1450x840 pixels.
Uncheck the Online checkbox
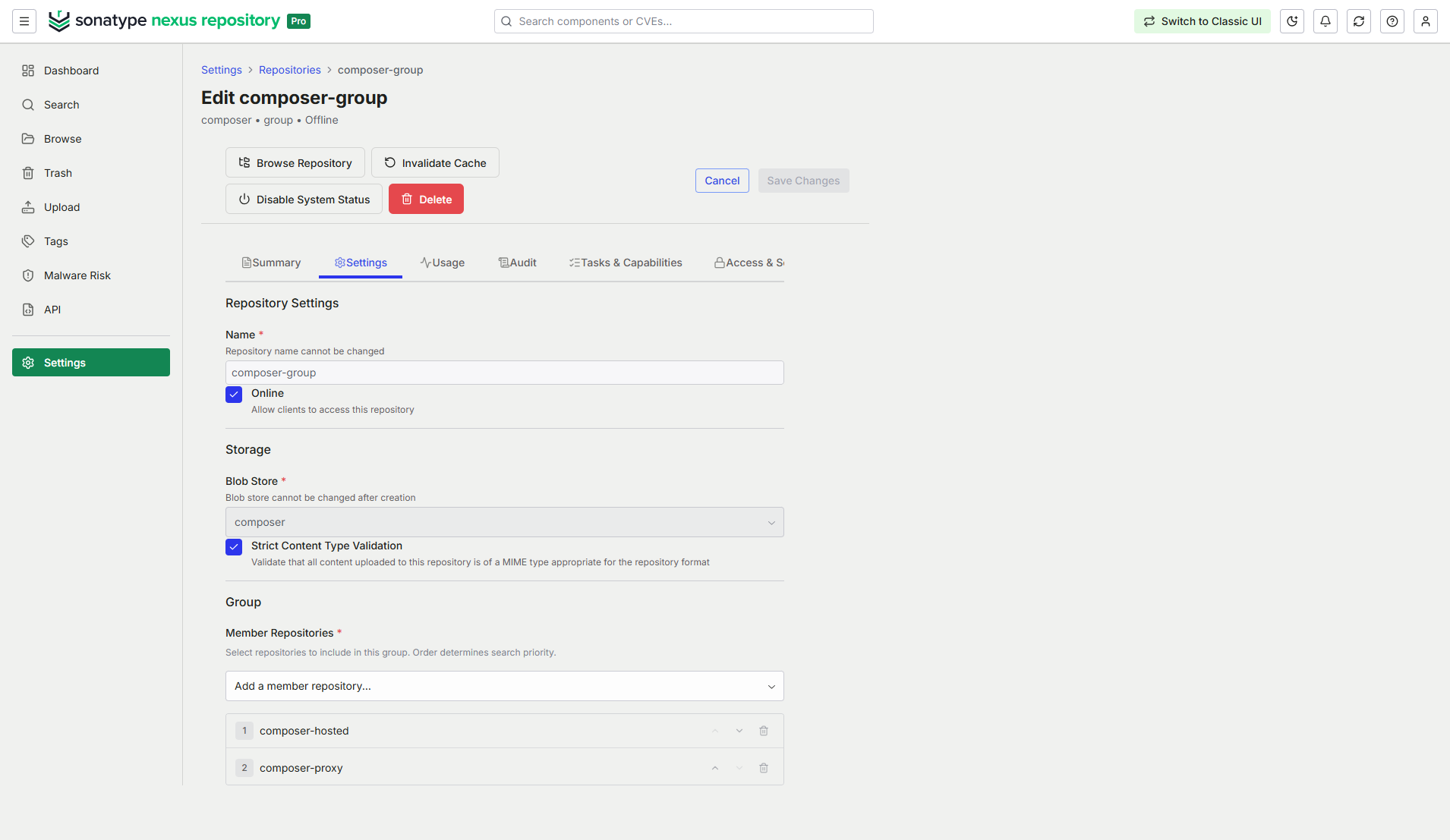coord(234,395)
